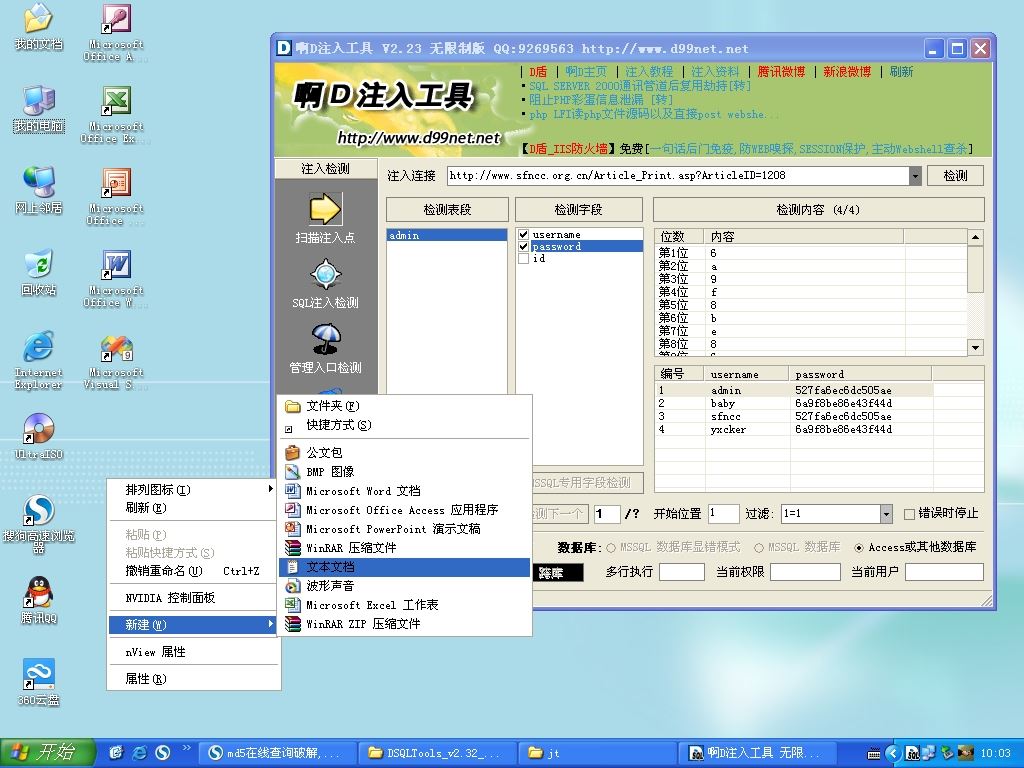This screenshot has height=768, width=1024.
Task: Choose Microsoft Word 文档 menu entry
Action: [x=404, y=490]
